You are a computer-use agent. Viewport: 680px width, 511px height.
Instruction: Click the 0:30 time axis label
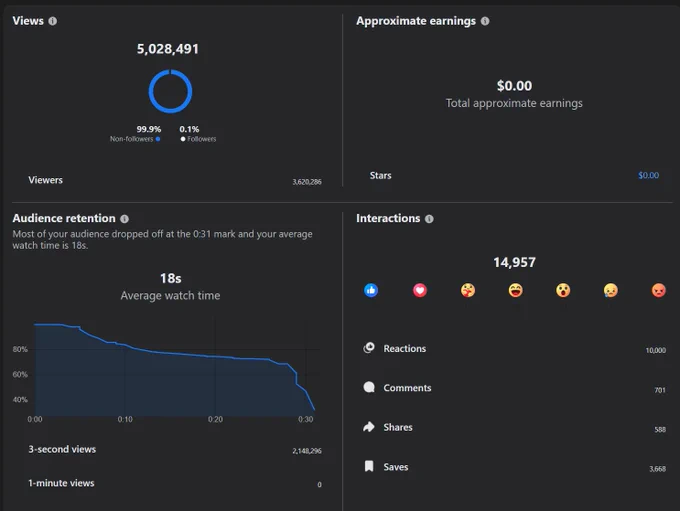305,419
